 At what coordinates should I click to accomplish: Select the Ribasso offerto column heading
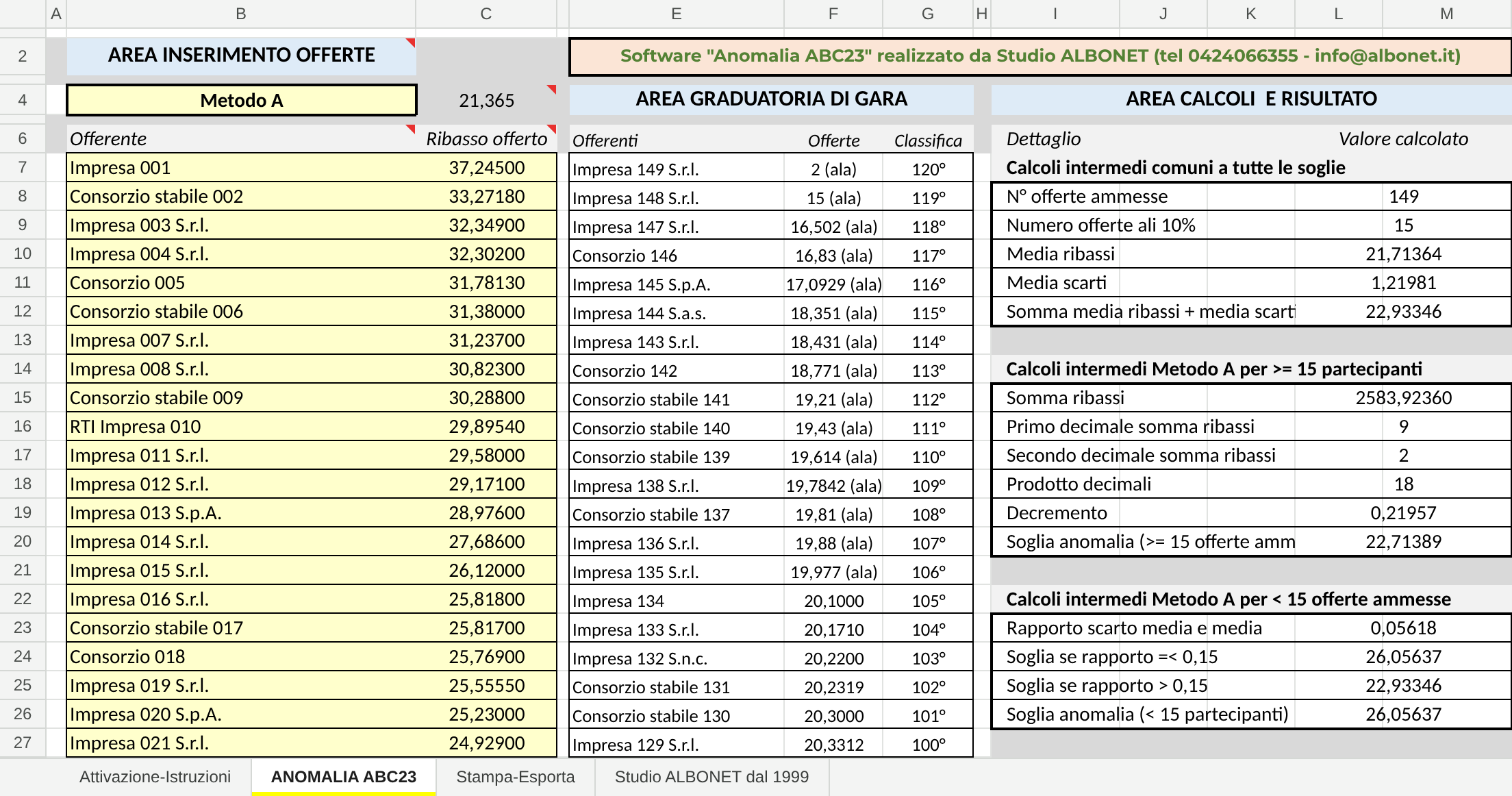pos(486,138)
